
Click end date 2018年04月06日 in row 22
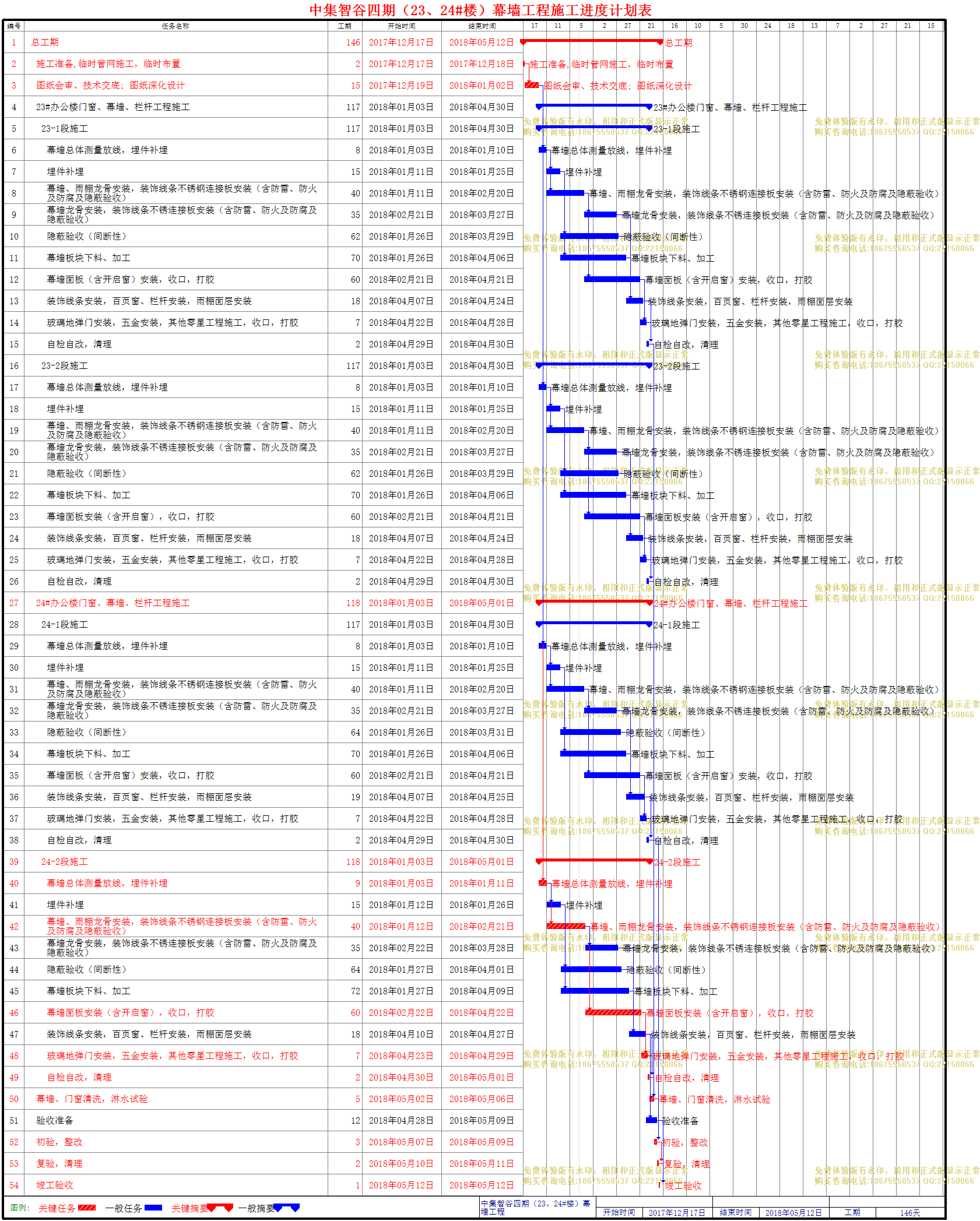(x=482, y=495)
